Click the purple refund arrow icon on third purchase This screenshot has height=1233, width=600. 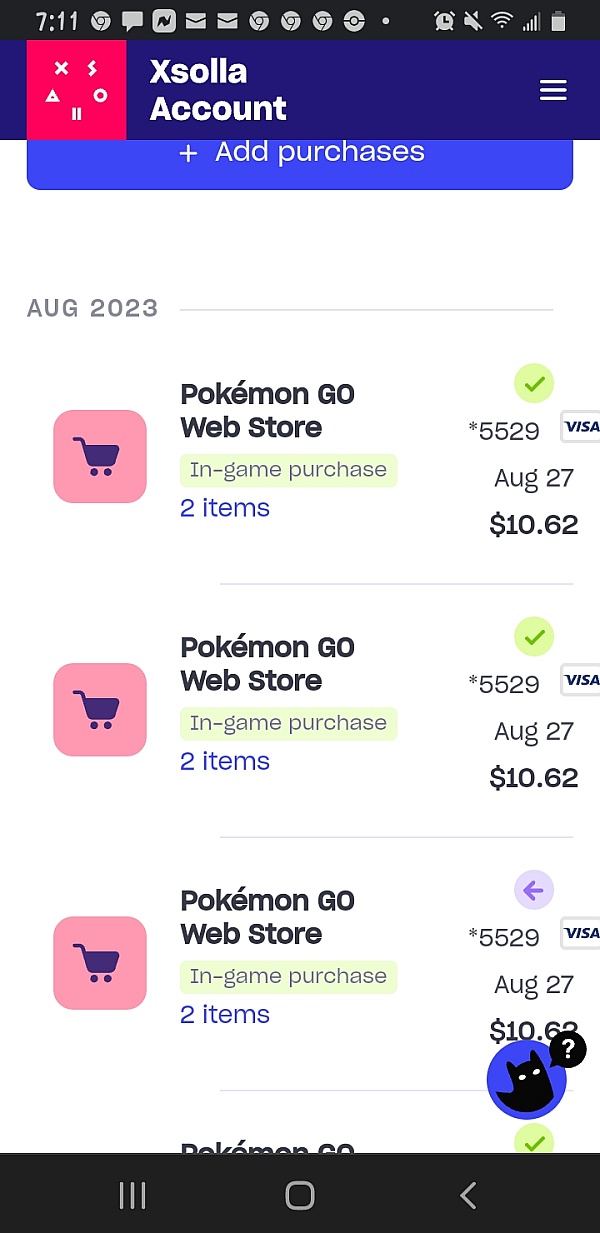[533, 889]
